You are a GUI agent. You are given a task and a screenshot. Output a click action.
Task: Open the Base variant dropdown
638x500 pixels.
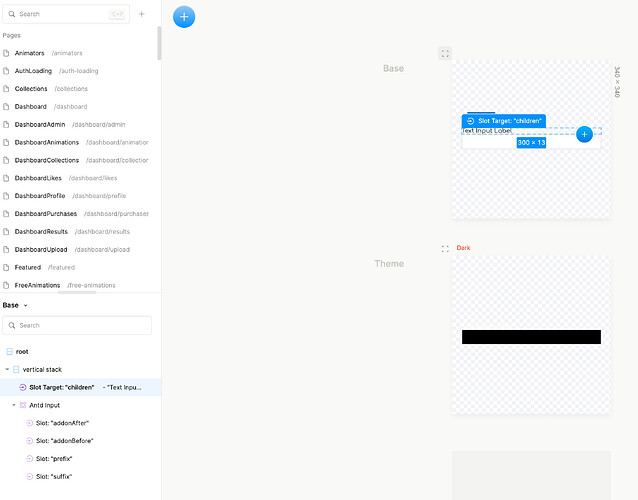coord(15,305)
